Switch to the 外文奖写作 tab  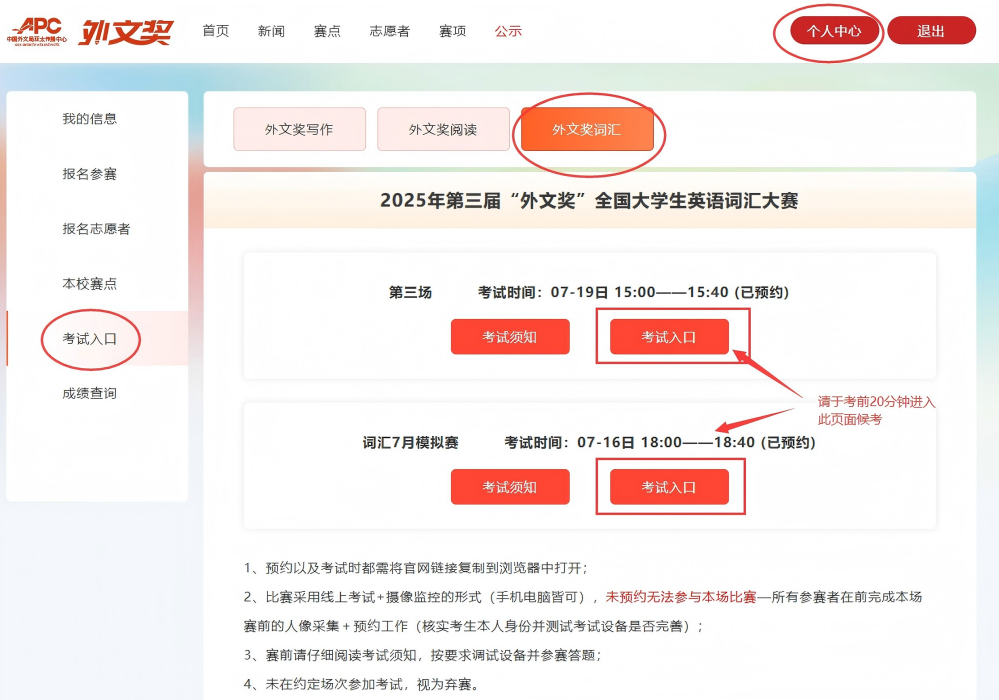pyautogui.click(x=299, y=130)
